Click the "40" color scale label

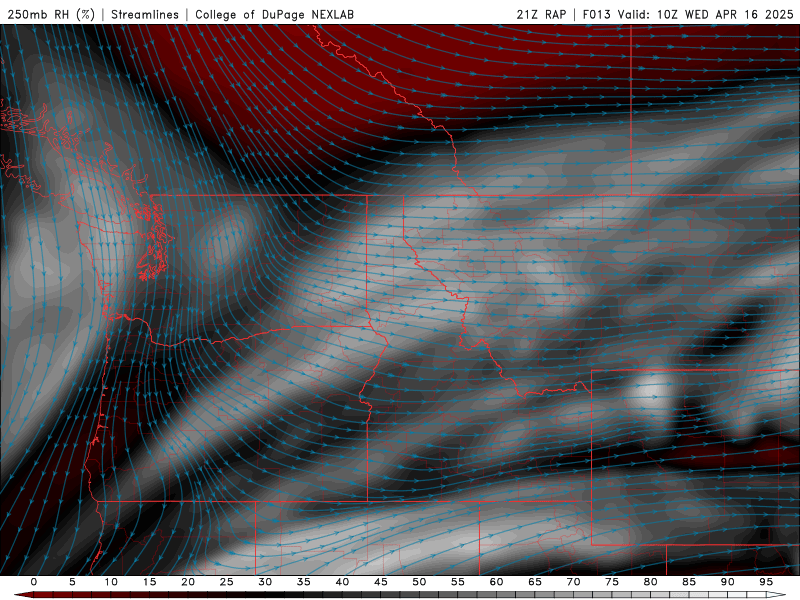[x=342, y=582]
